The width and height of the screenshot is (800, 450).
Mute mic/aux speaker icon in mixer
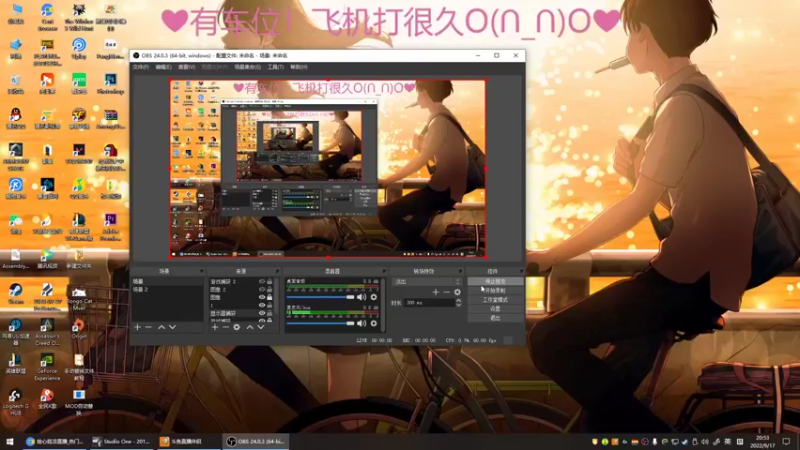362,323
